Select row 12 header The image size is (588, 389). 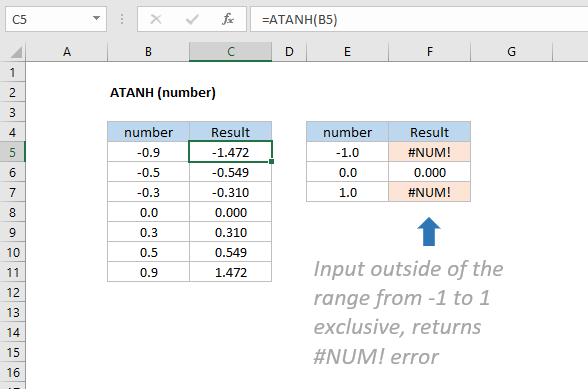12,292
